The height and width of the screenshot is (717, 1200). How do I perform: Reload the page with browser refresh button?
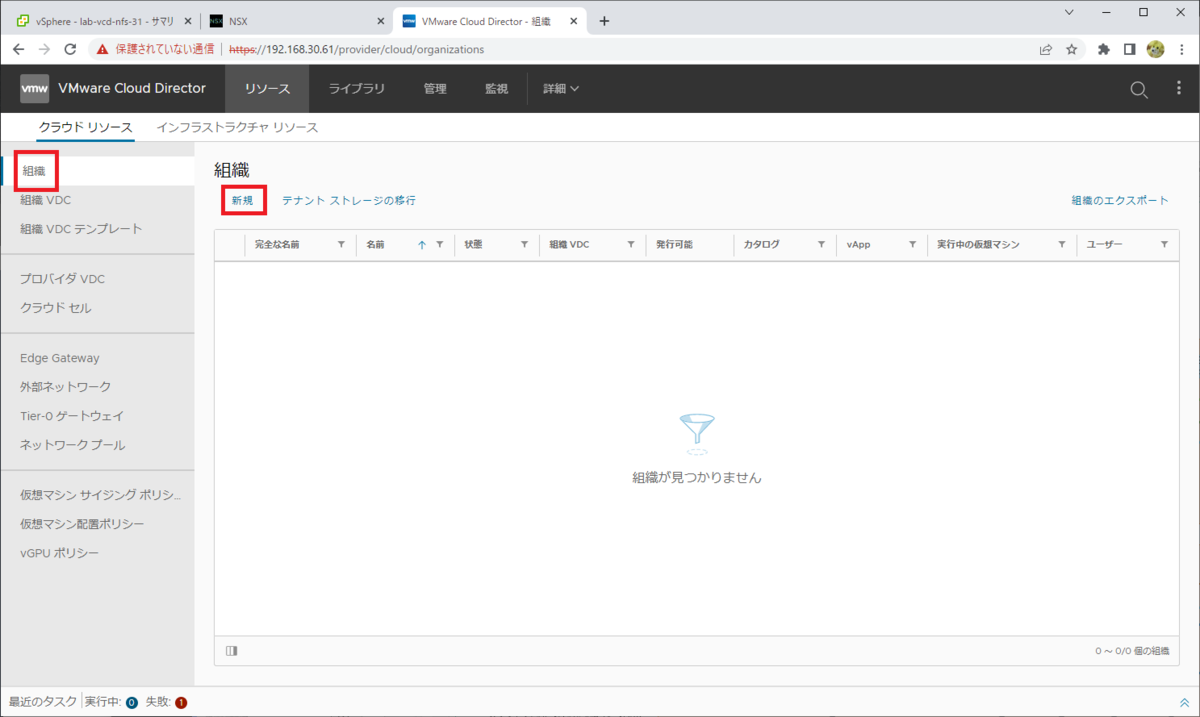click(x=70, y=49)
